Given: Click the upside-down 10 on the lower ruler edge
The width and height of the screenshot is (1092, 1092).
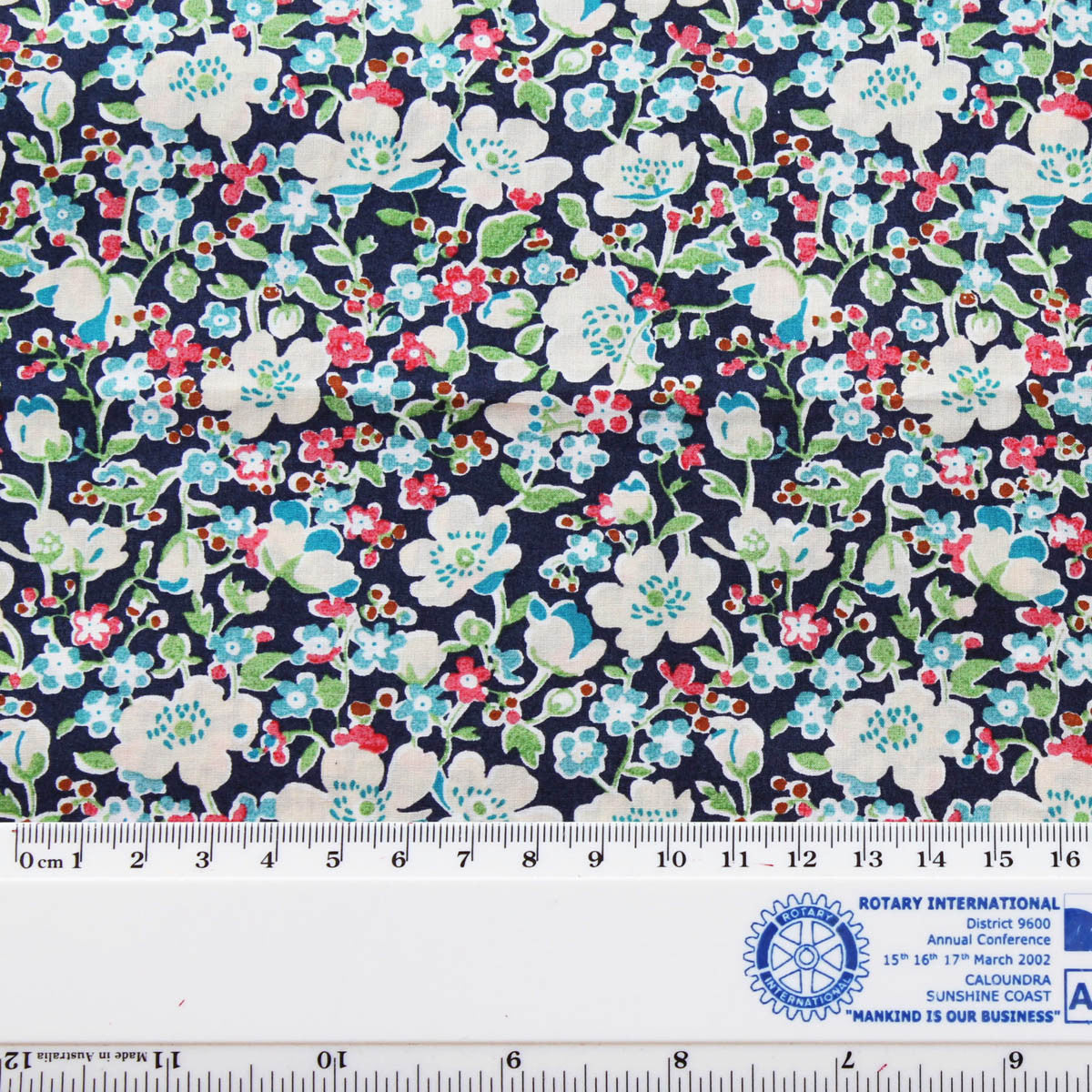Looking at the screenshot, I should click(331, 1060).
